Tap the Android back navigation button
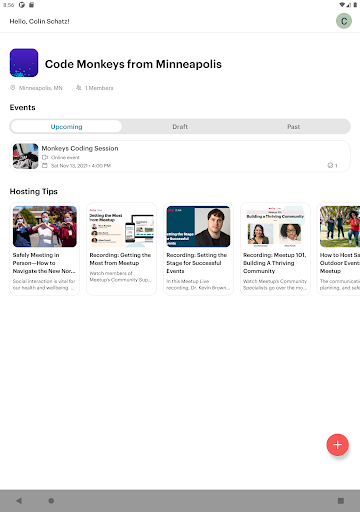 [x=19, y=501]
